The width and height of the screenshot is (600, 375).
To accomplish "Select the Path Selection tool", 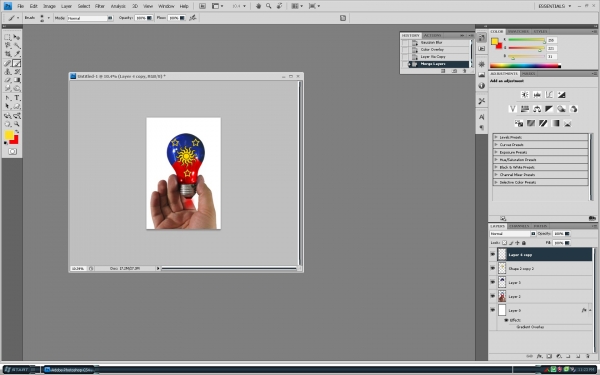I will tap(7, 106).
